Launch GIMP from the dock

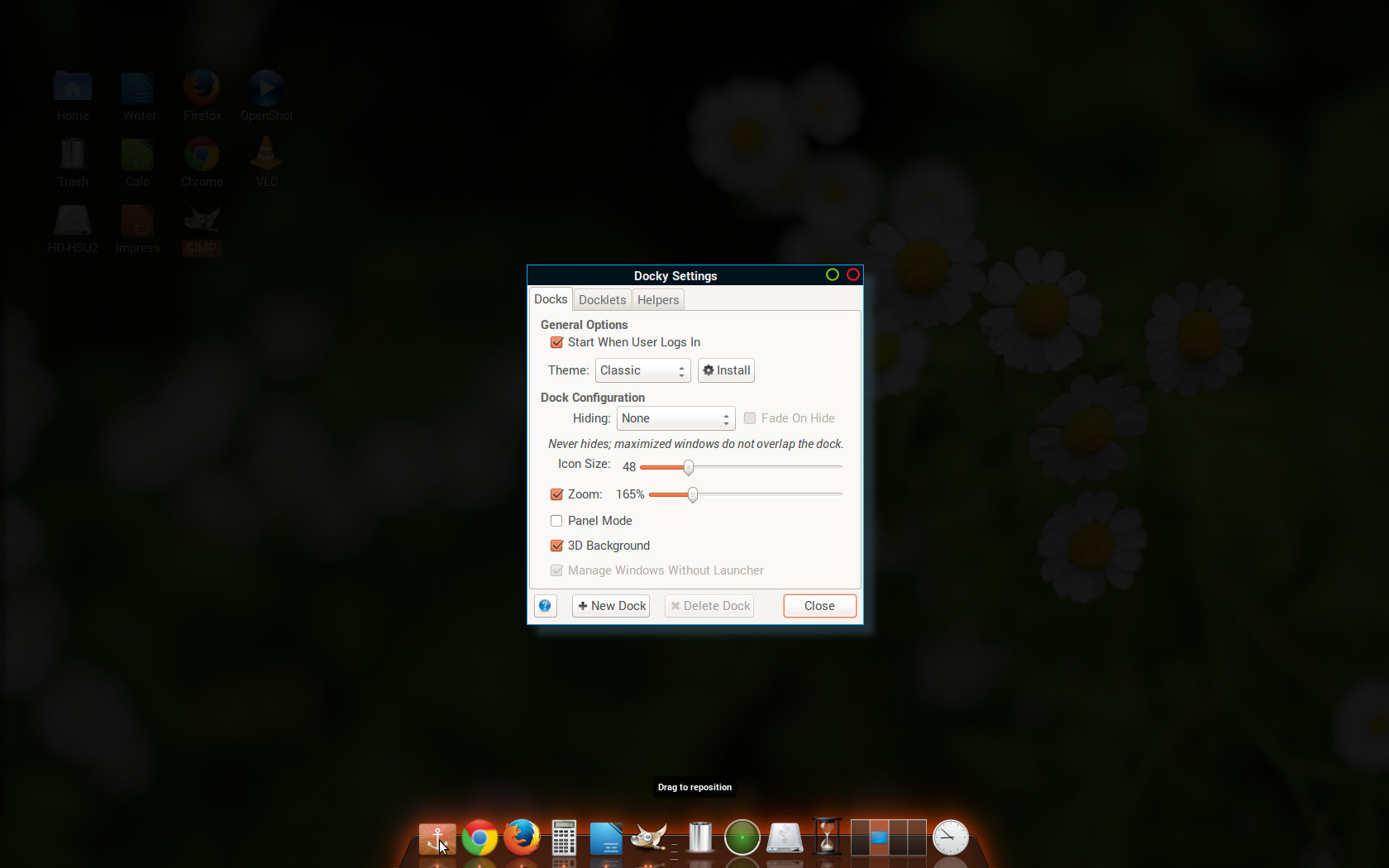649,838
